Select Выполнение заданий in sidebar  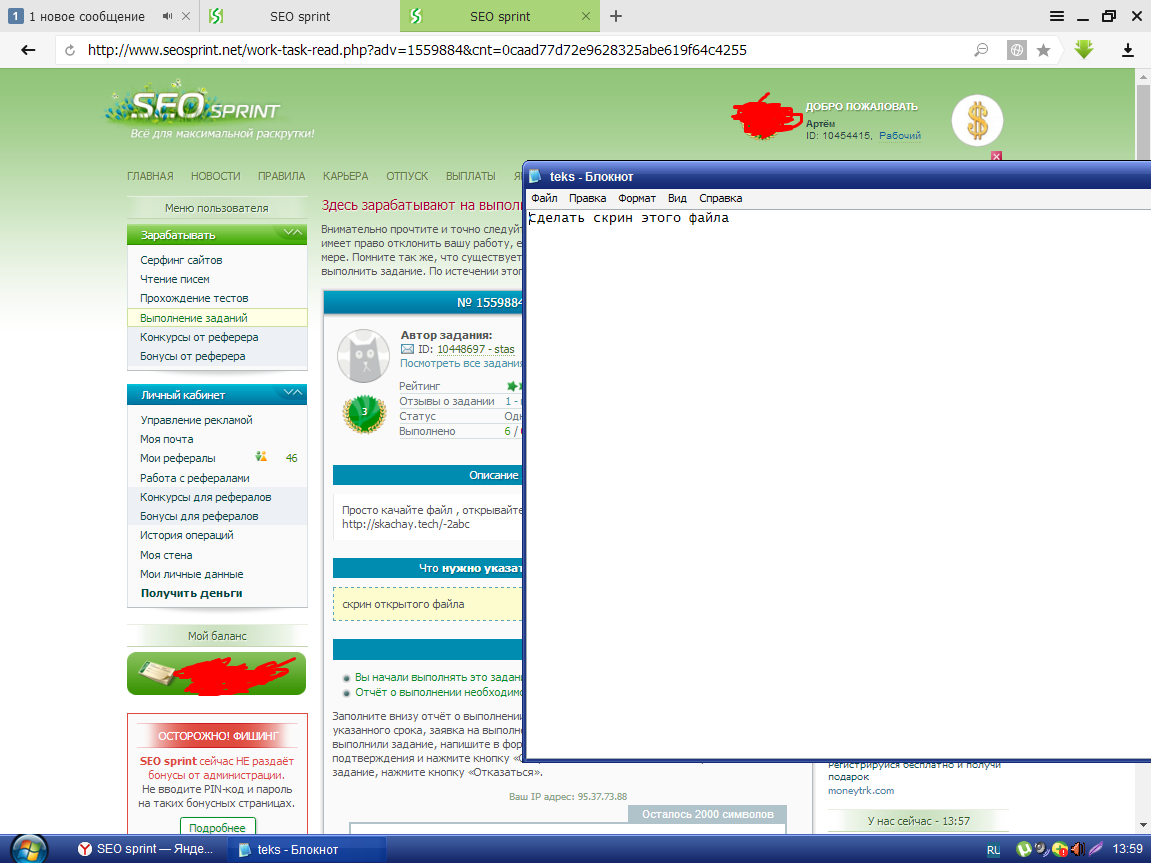click(217, 318)
